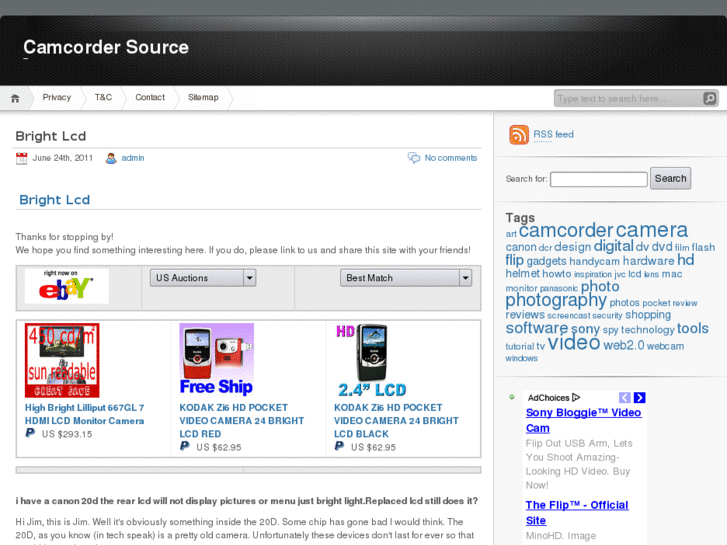
Task: Click the Search button in sidebar
Action: pos(670,179)
